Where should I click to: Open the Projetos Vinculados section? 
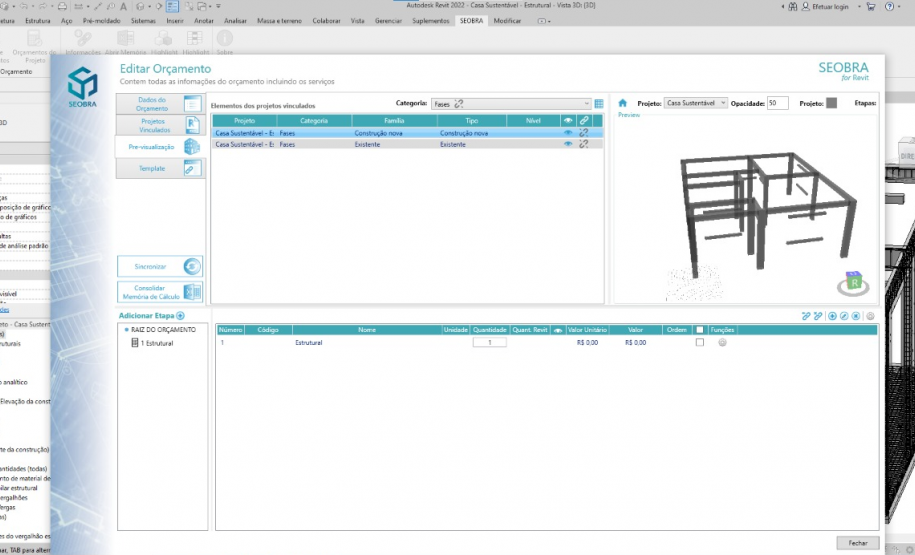click(160, 125)
